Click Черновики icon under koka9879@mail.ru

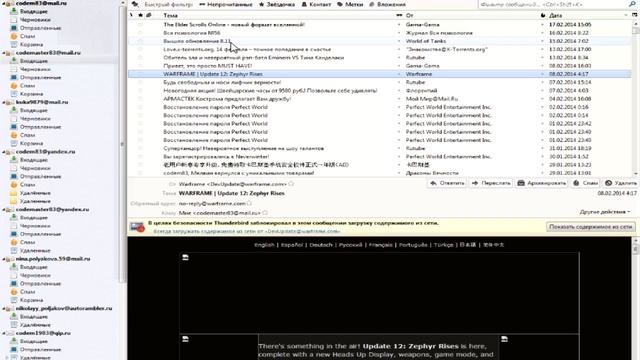(14, 118)
